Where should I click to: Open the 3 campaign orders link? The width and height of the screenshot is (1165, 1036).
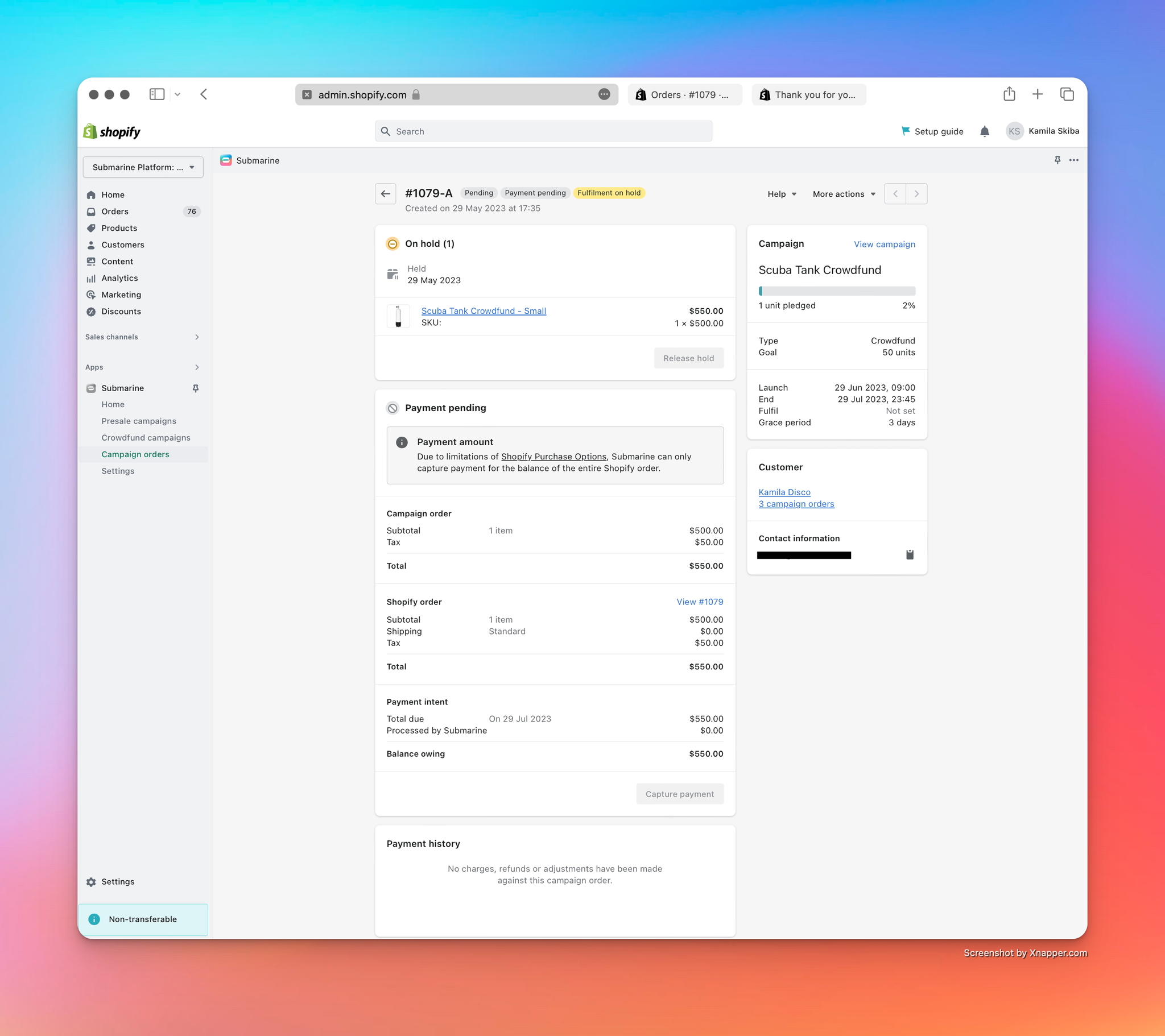click(796, 504)
